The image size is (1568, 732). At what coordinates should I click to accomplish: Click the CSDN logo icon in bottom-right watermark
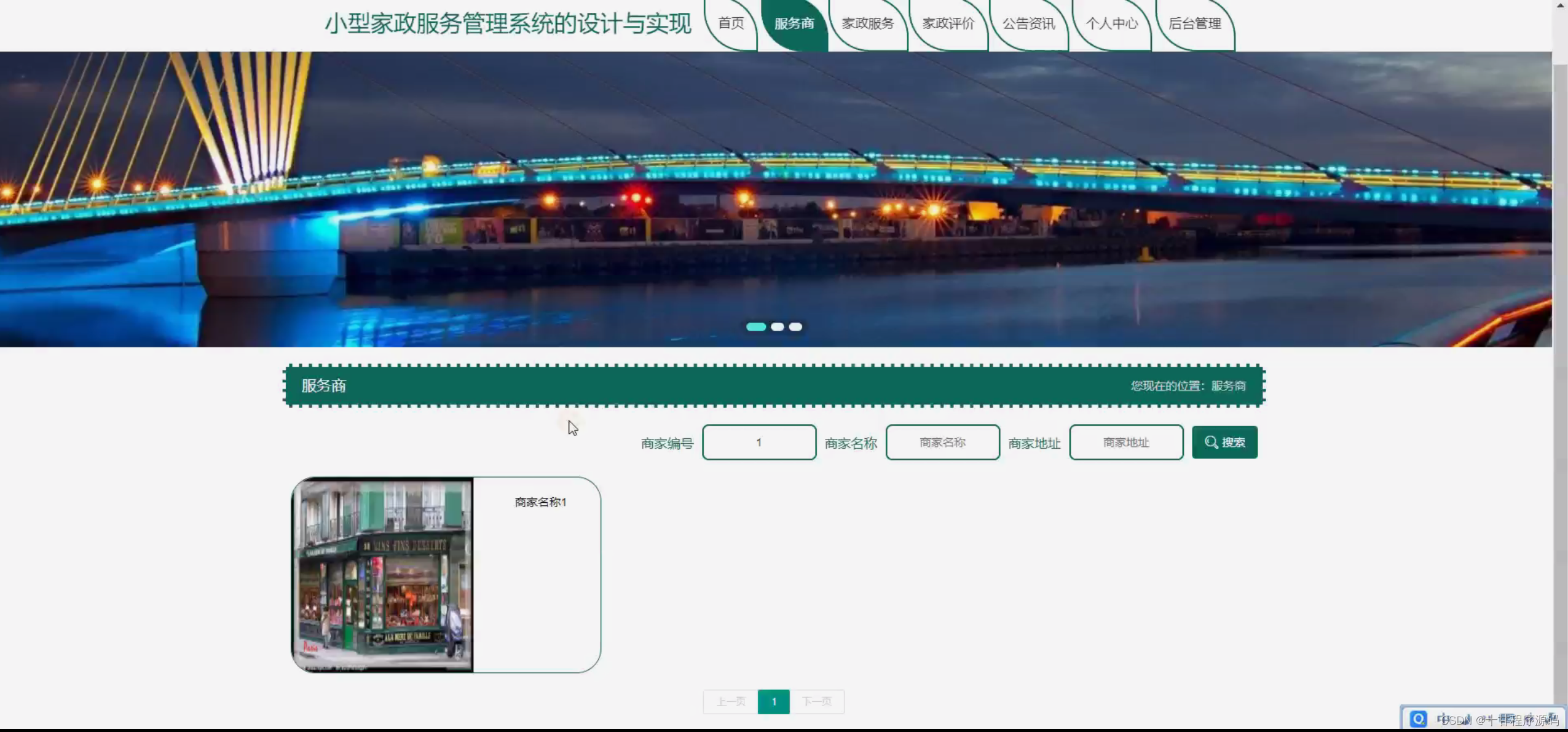click(x=1417, y=718)
